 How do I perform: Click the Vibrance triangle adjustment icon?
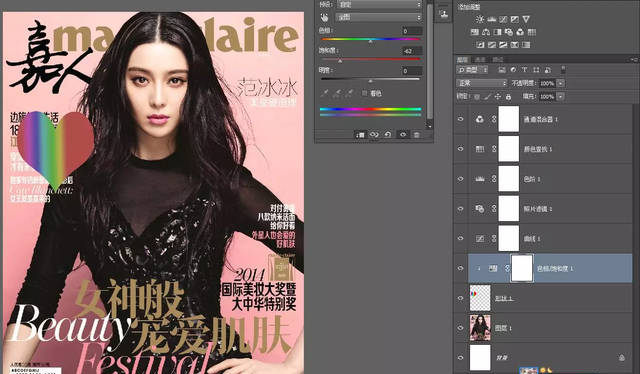526,19
